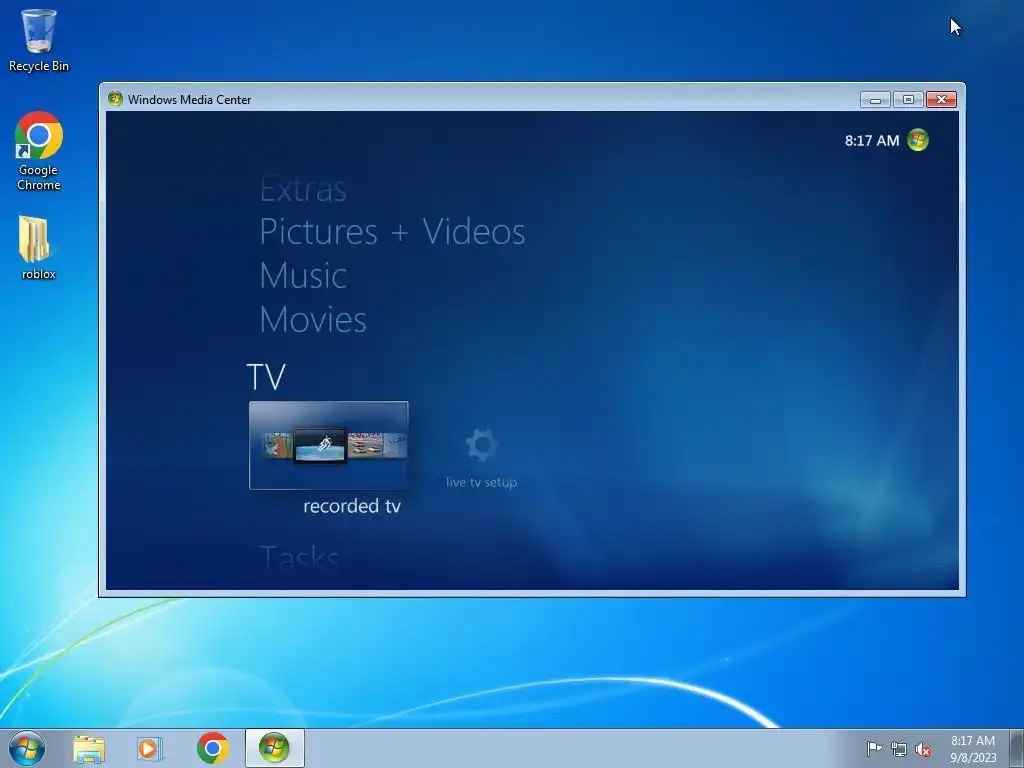Select the roblox folder on desktop
Viewport: 1024px width, 768px height.
(x=39, y=248)
